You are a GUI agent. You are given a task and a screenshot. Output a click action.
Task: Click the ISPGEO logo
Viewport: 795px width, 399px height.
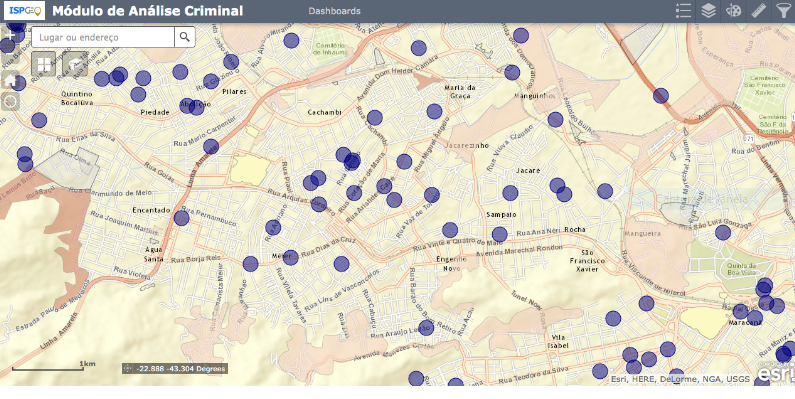tap(24, 11)
